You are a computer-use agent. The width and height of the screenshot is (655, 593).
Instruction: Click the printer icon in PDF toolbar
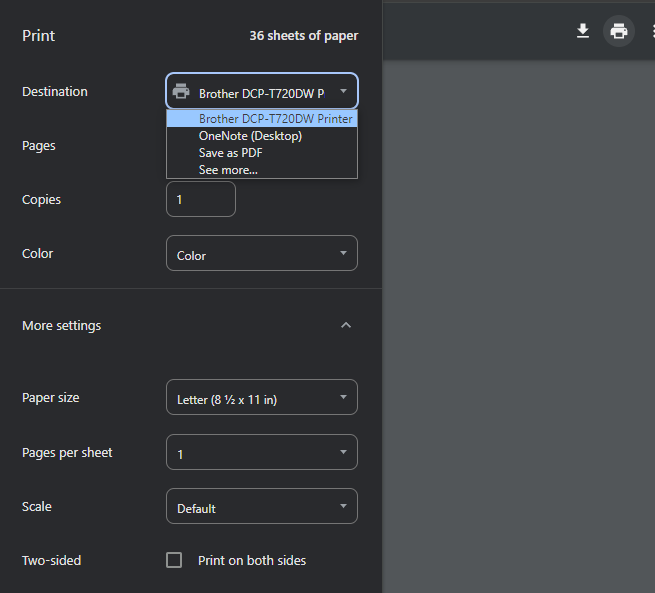(619, 31)
